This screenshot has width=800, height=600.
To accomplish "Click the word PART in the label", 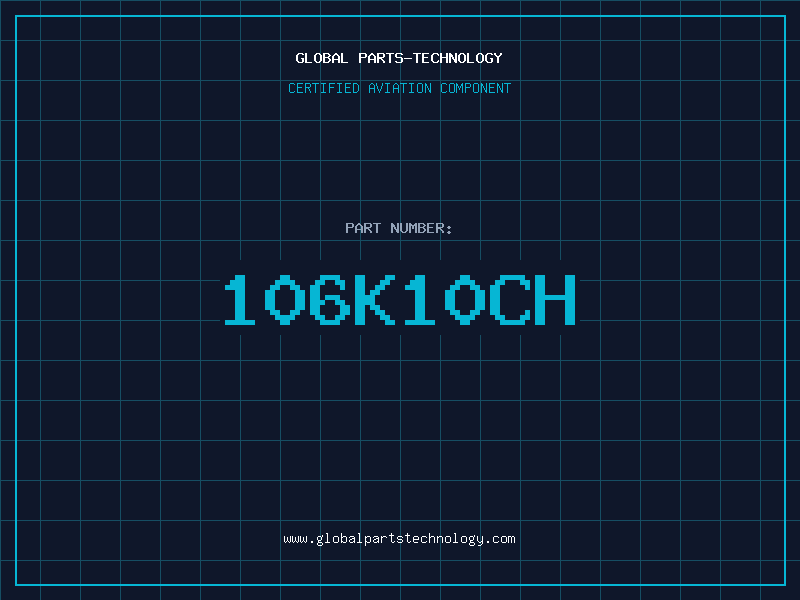I will (x=363, y=229).
